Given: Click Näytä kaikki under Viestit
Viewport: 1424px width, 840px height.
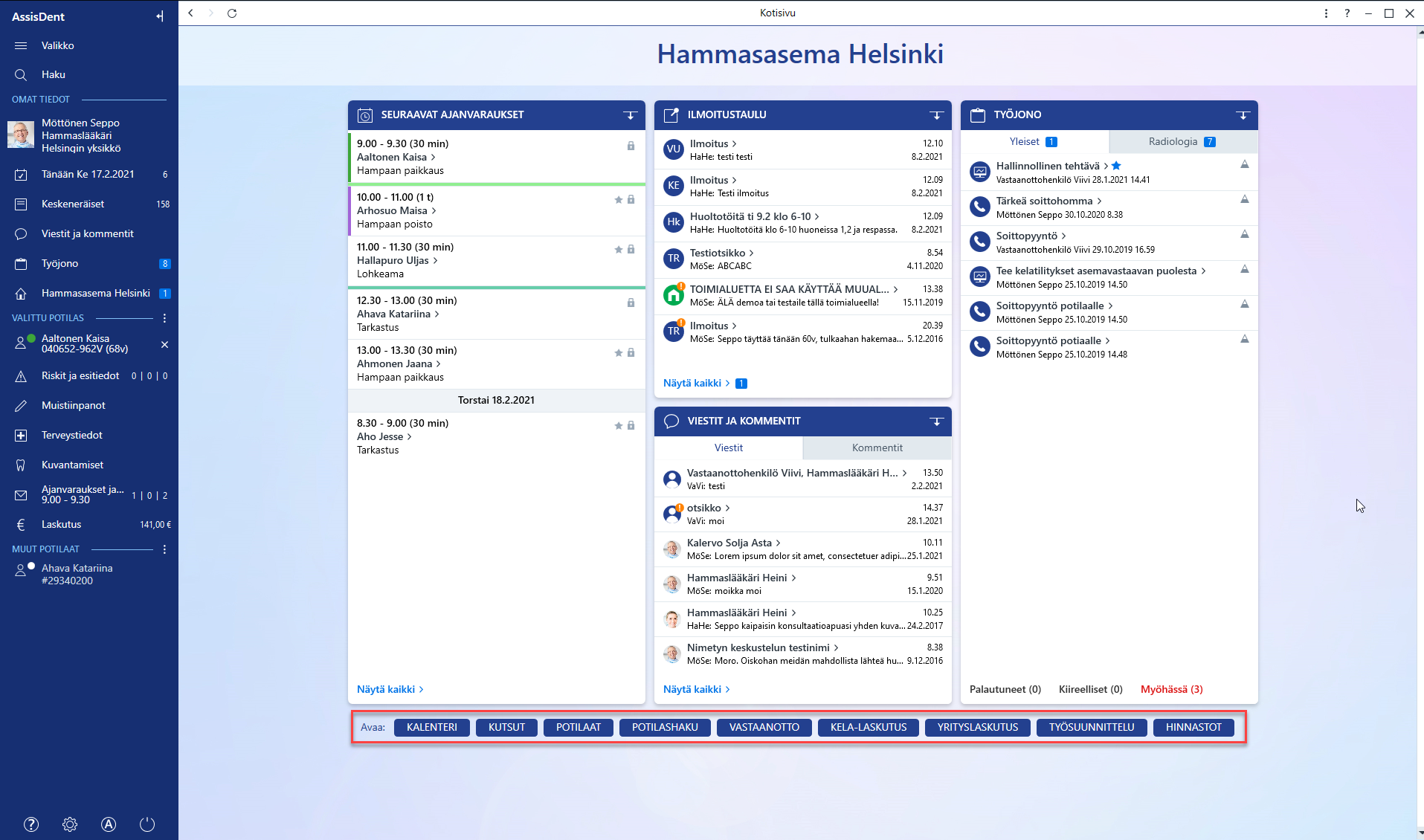Looking at the screenshot, I should coord(696,689).
